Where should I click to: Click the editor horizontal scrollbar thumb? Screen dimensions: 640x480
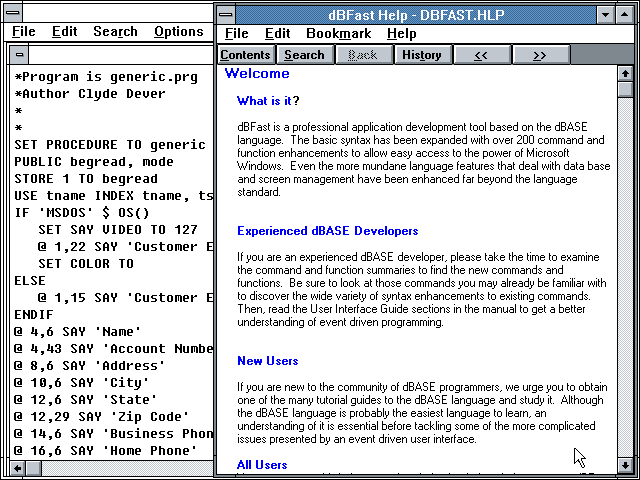coord(33,468)
